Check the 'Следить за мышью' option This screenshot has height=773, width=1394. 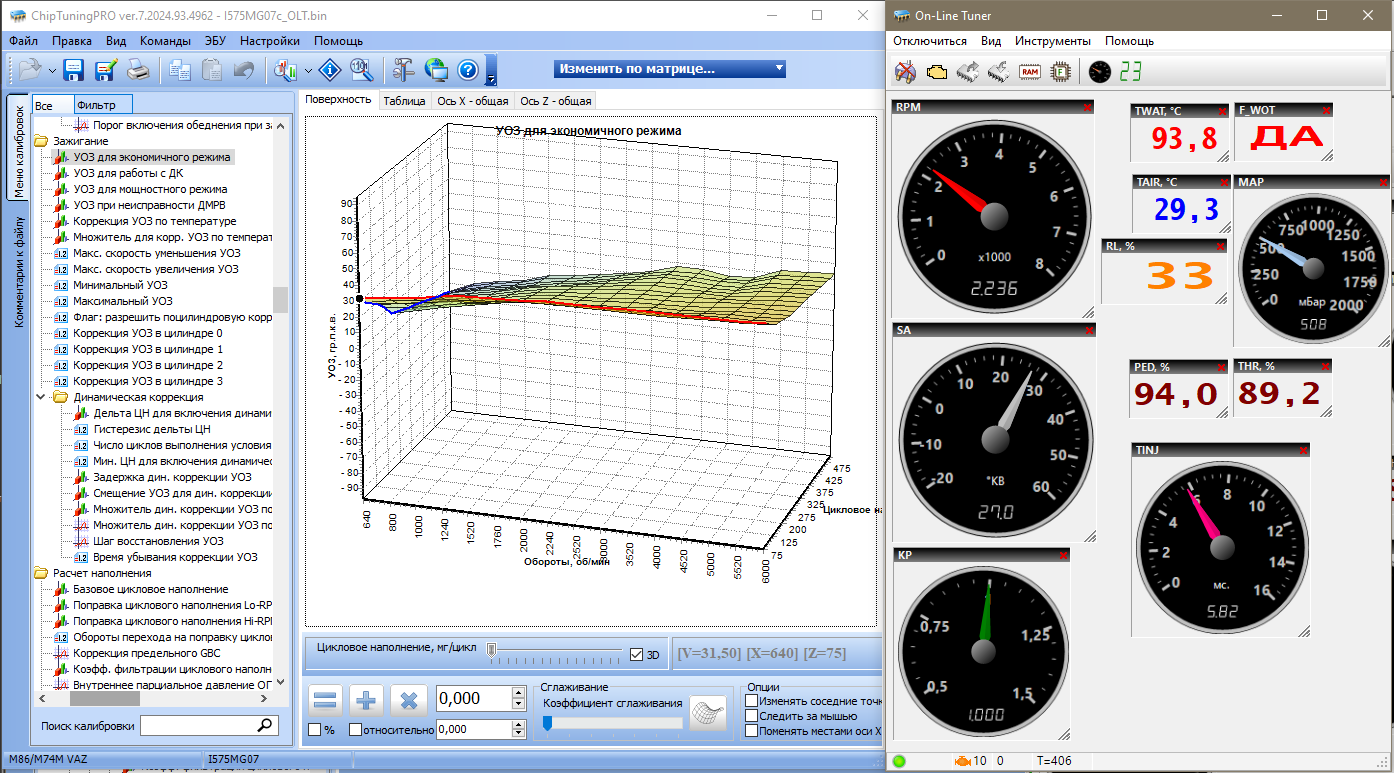coord(752,716)
